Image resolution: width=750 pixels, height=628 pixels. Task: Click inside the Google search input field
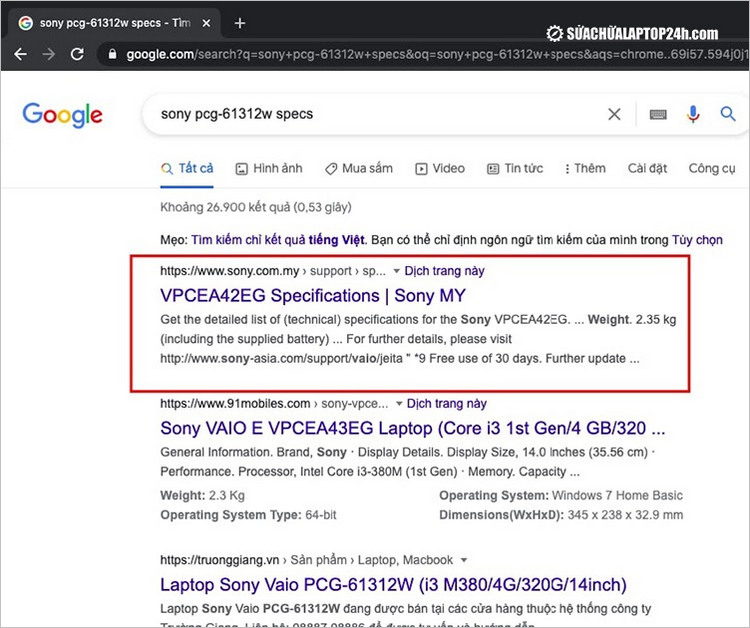coord(373,114)
